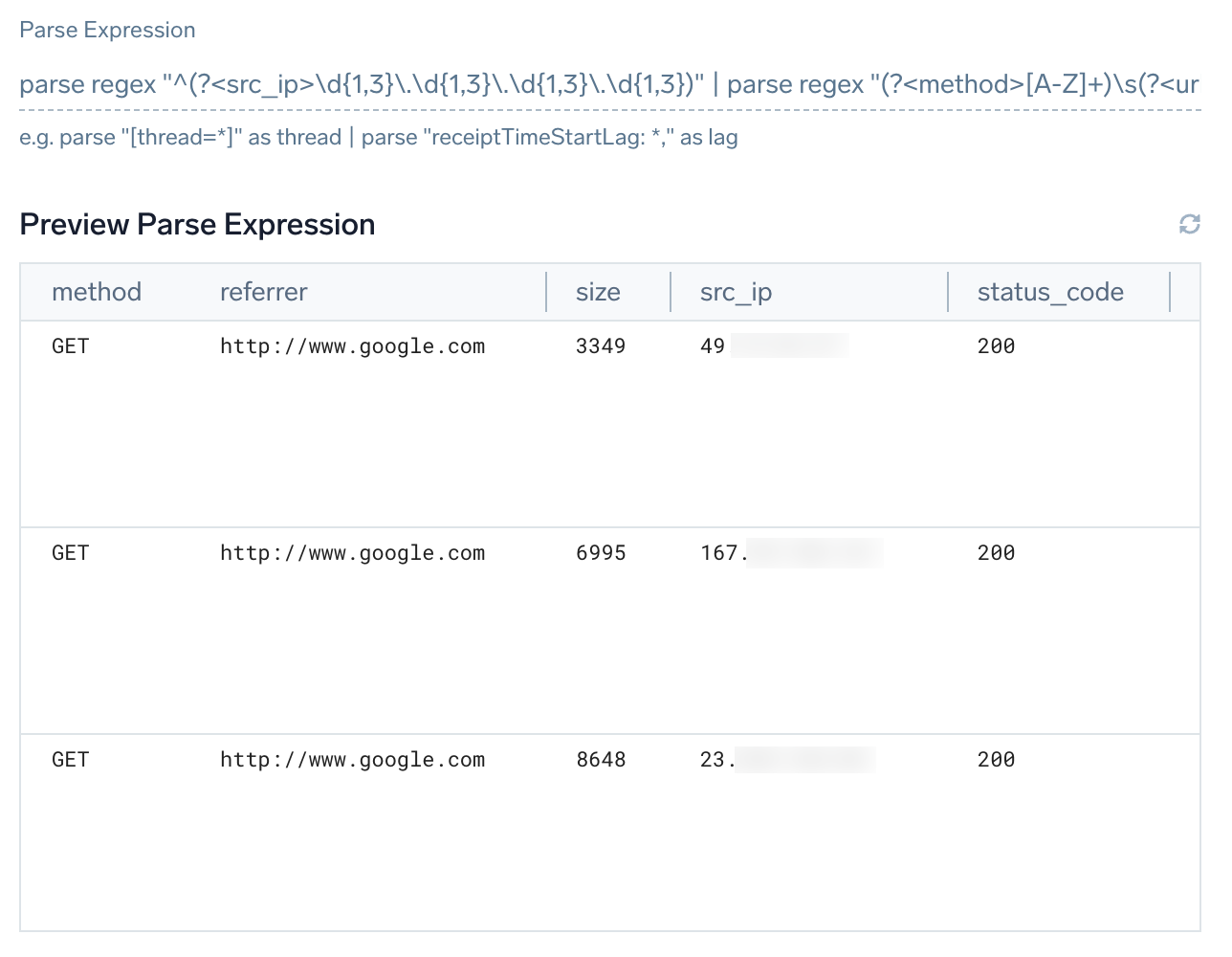Select the status_code column header
Viewport: 1232px width, 957px height.
1050,292
